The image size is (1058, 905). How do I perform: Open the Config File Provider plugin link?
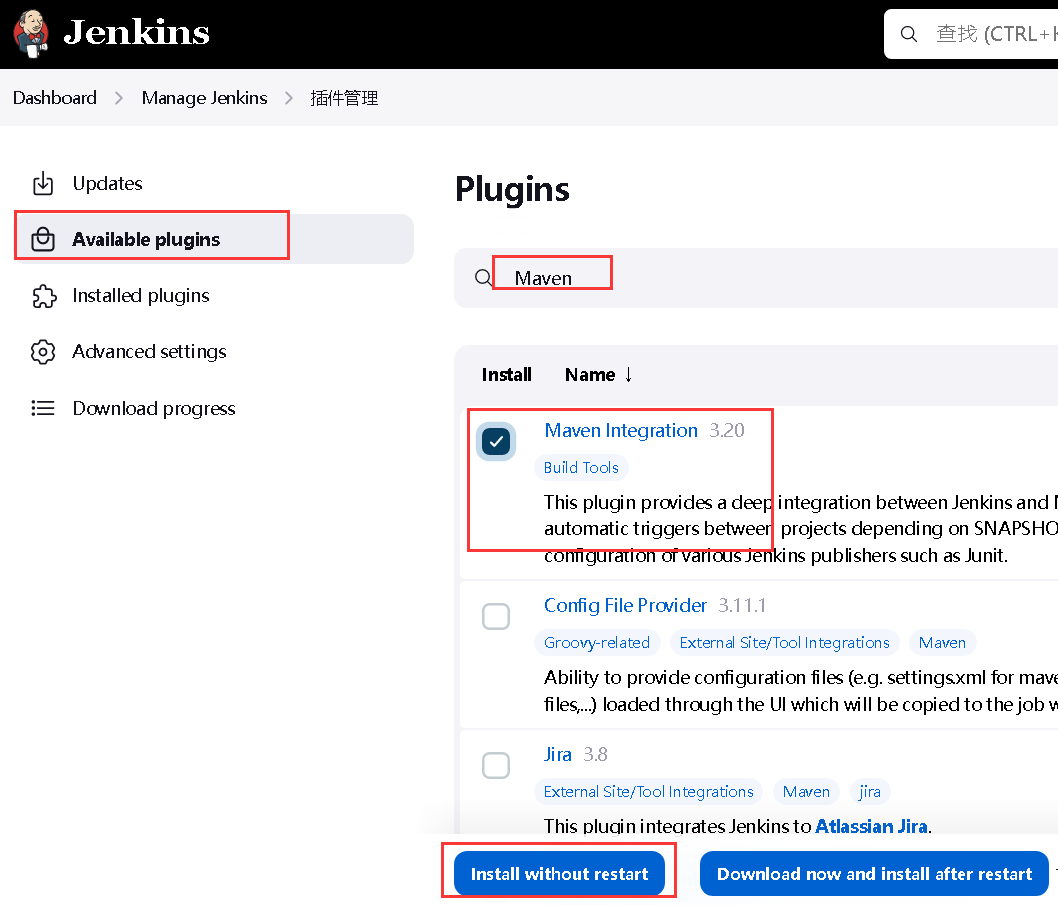tap(625, 605)
